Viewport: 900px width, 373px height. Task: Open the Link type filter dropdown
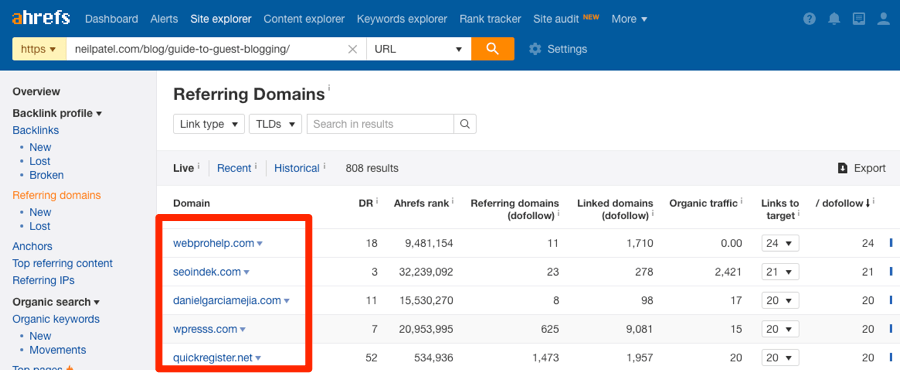(x=209, y=124)
